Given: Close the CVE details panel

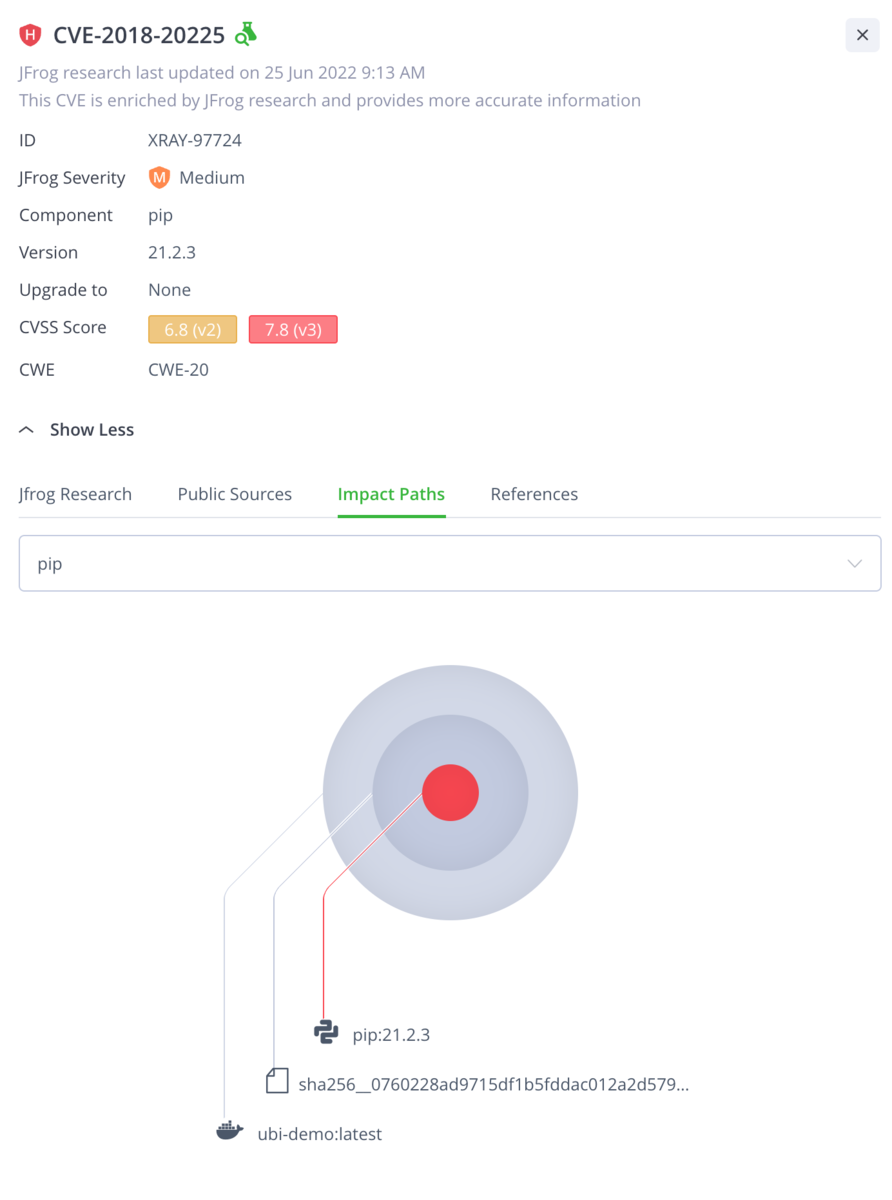Looking at the screenshot, I should pyautogui.click(x=862, y=35).
